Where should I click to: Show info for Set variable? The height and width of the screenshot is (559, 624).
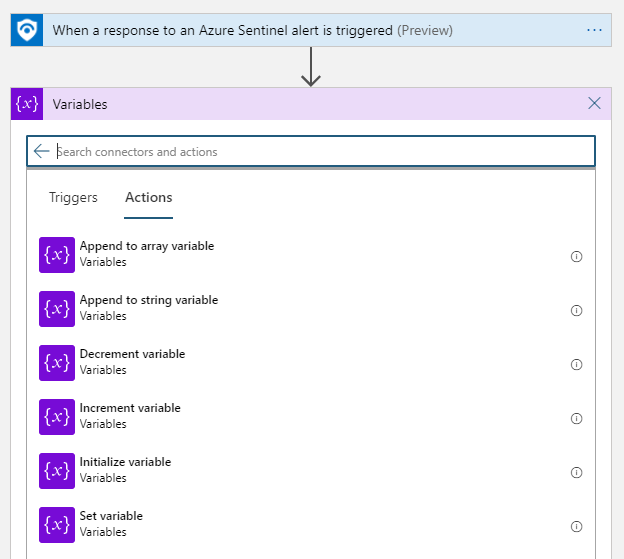[x=576, y=526]
